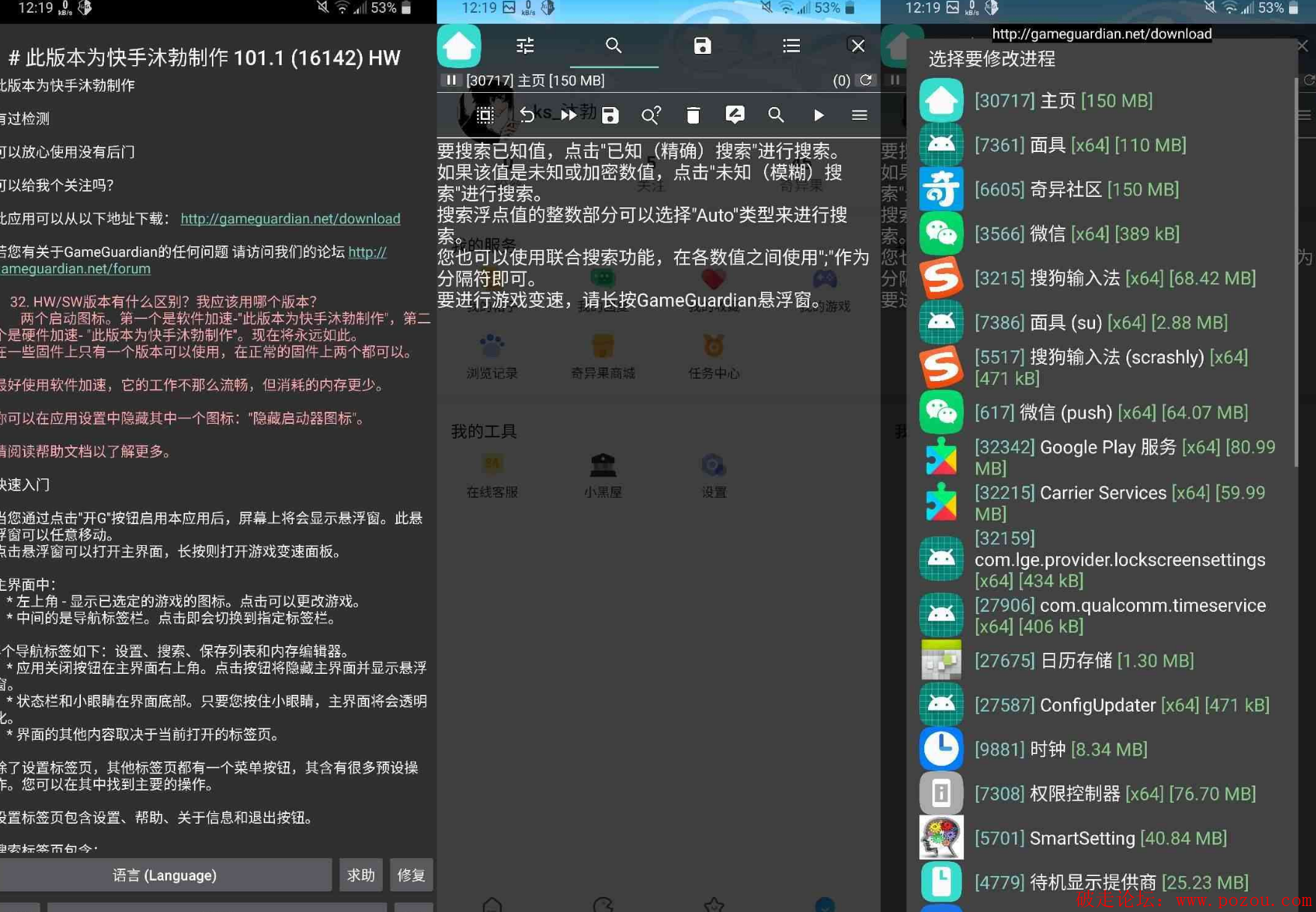
Task: Choose com.lge.provider.lockscreensettings process
Action: tap(1101, 559)
